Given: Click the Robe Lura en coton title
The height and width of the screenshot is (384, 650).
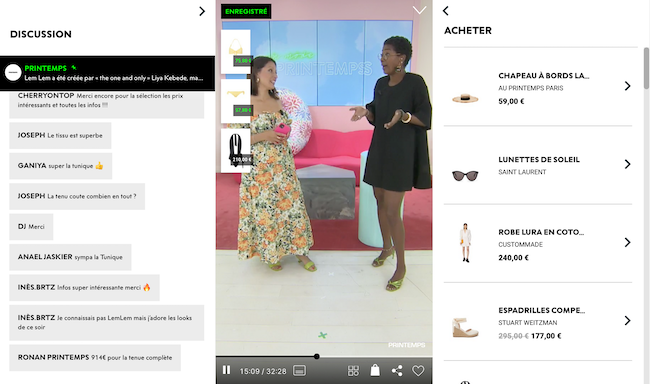Looking at the screenshot, I should (541, 232).
